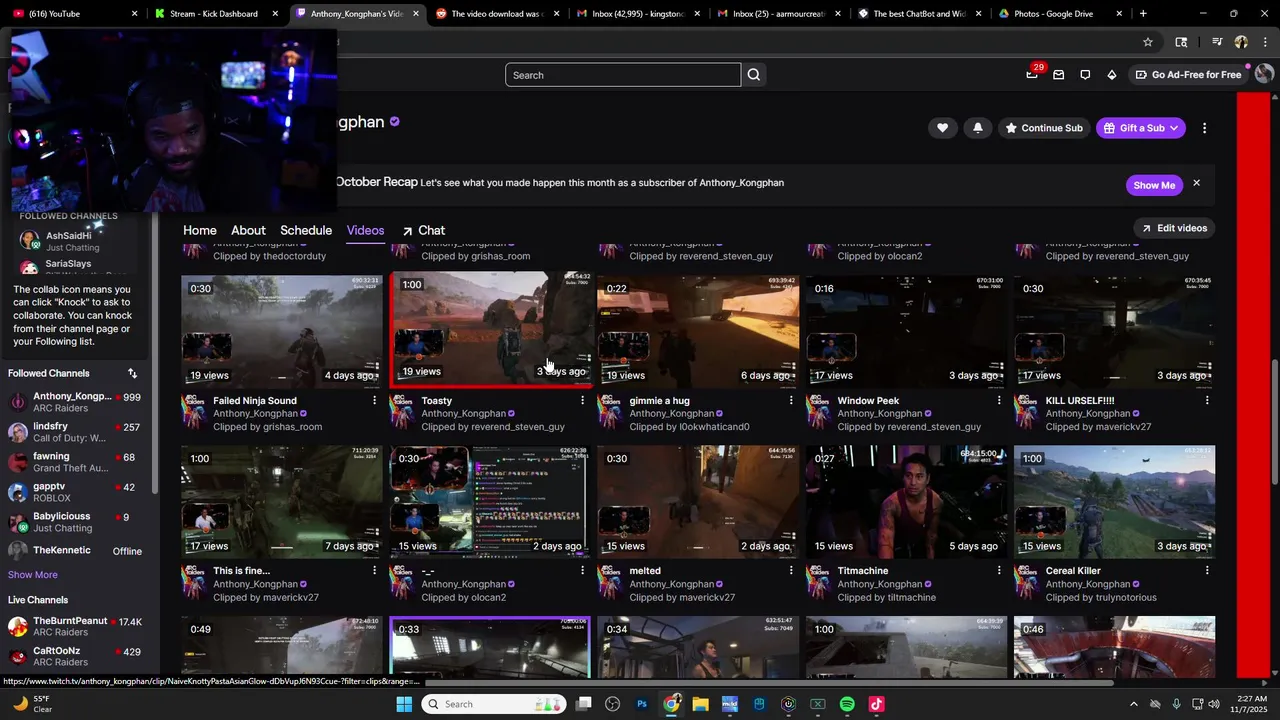The image size is (1280, 720).
Task: Open options for the melted clip
Action: 791,570
